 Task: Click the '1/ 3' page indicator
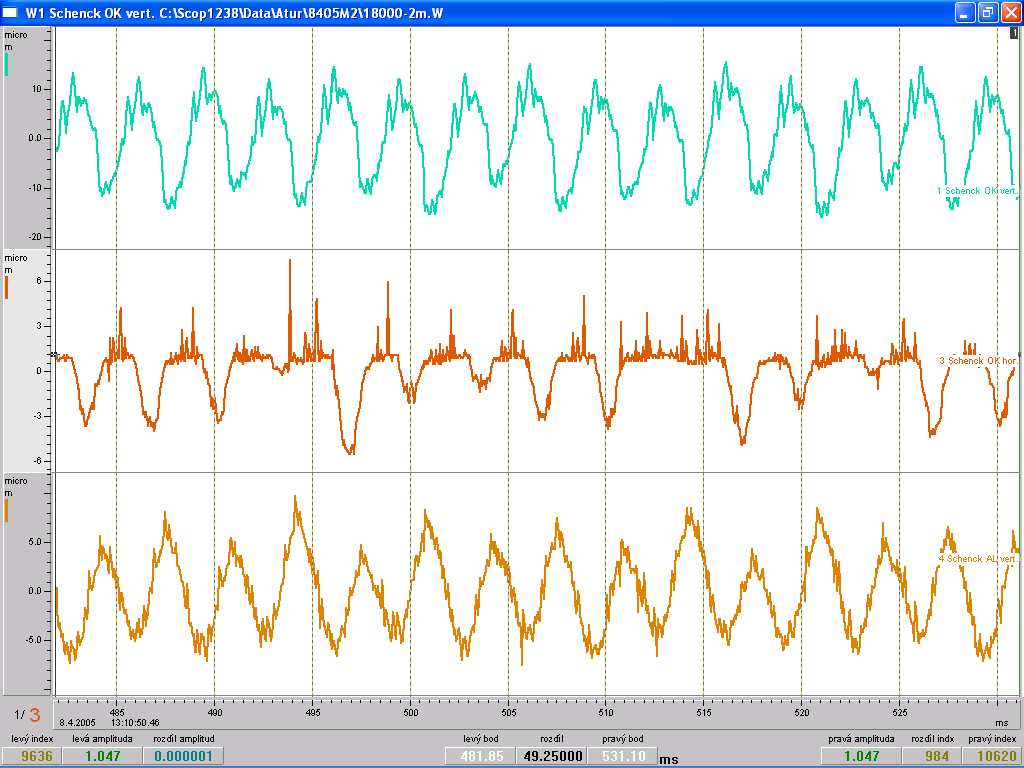pos(27,714)
